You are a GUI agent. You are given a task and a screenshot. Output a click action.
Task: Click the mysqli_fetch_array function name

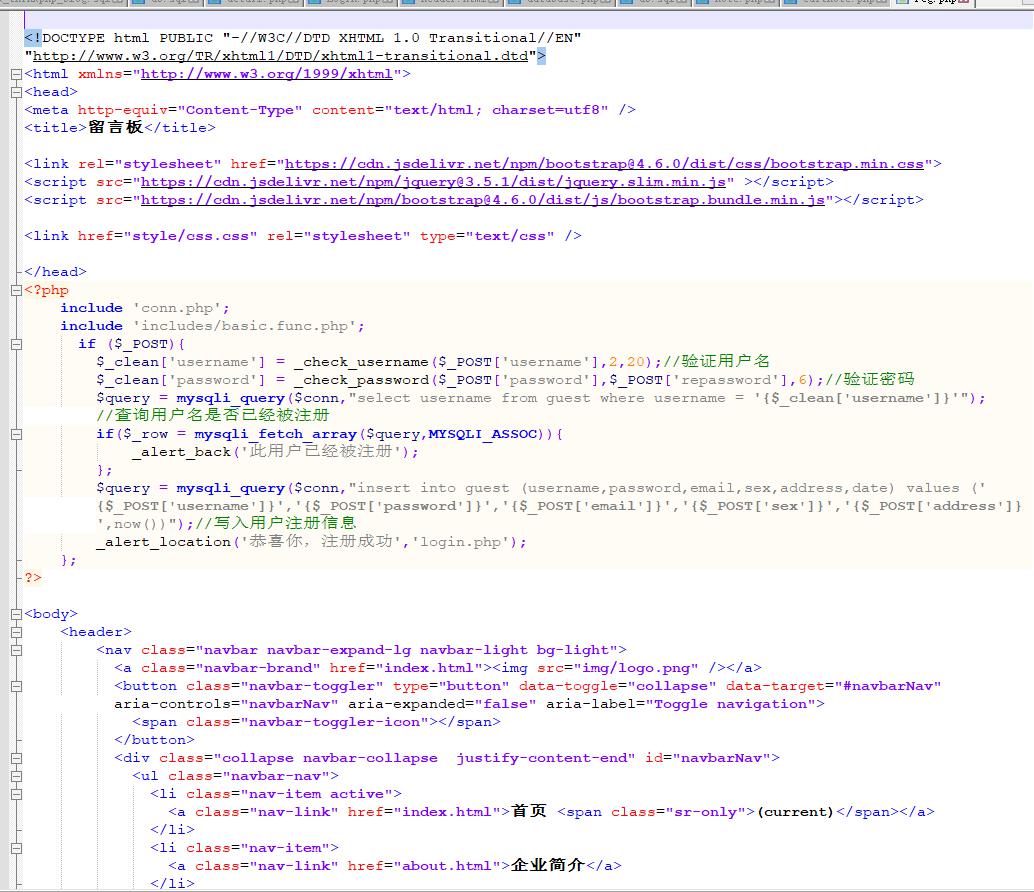coord(276,434)
